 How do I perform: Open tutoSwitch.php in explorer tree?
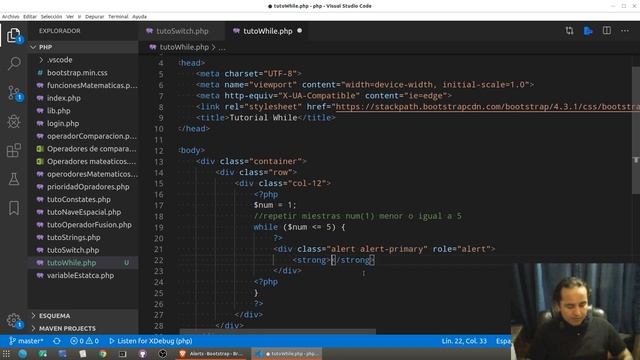click(x=83, y=250)
